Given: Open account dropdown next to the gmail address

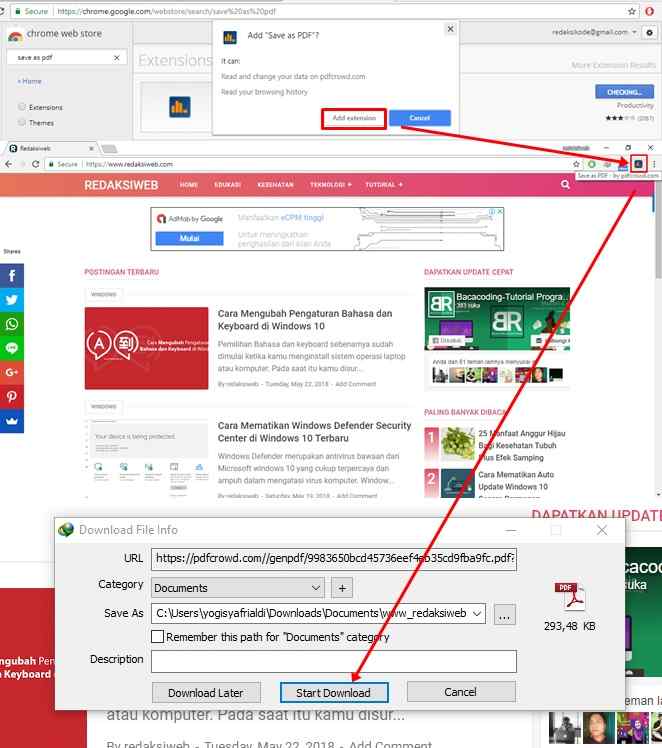Looking at the screenshot, I should coord(634,32).
